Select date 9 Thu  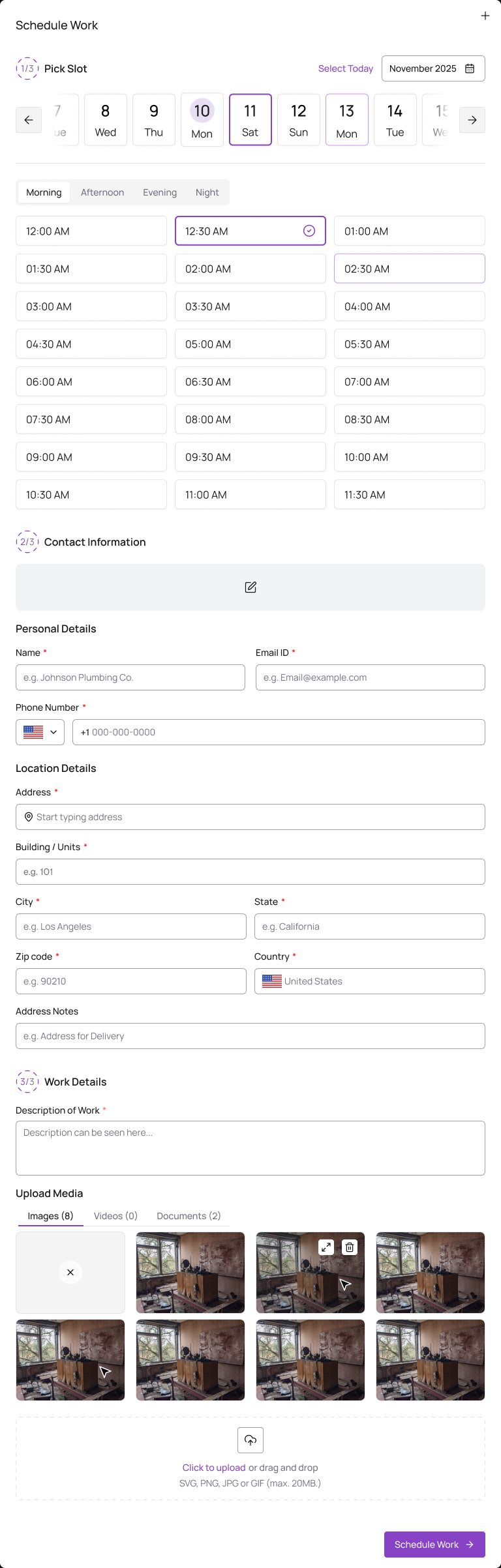point(154,120)
